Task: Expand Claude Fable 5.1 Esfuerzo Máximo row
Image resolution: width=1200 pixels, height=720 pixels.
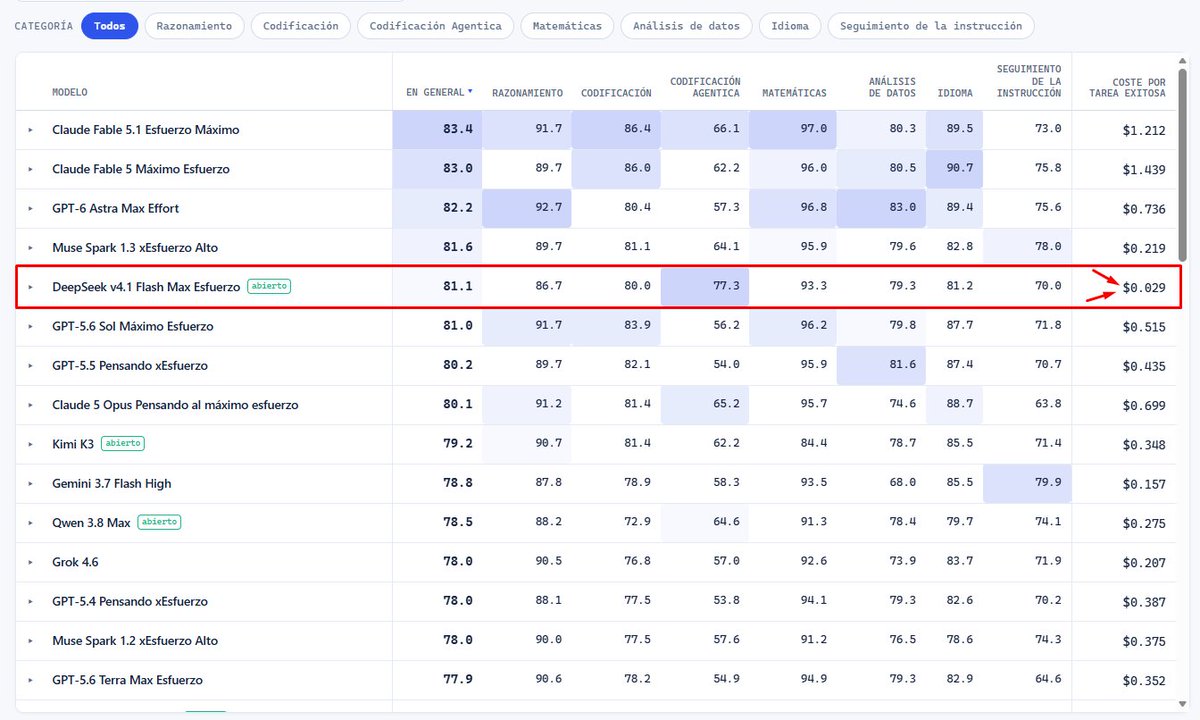Action: [x=30, y=130]
